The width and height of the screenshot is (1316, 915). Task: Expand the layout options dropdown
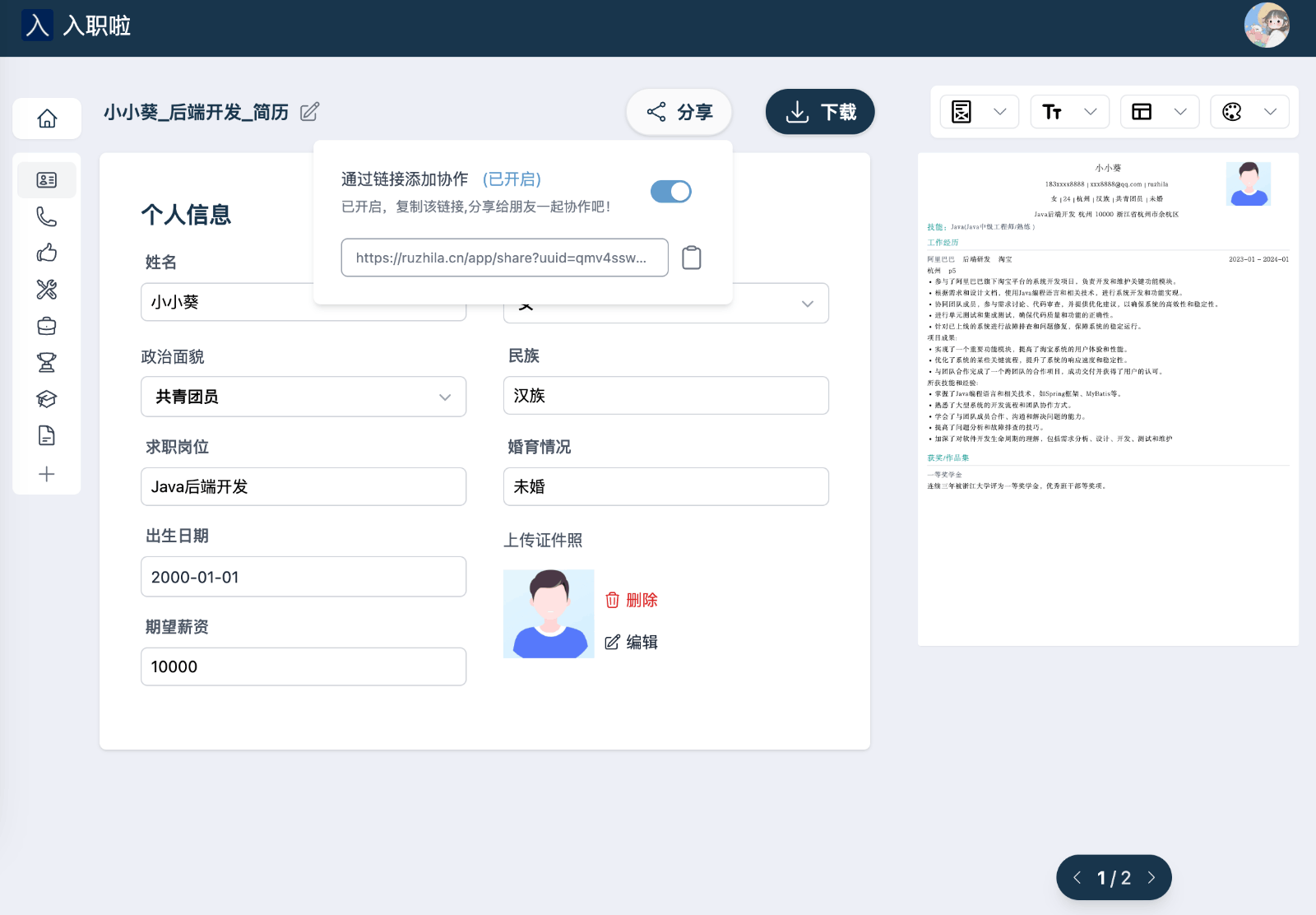[1159, 111]
